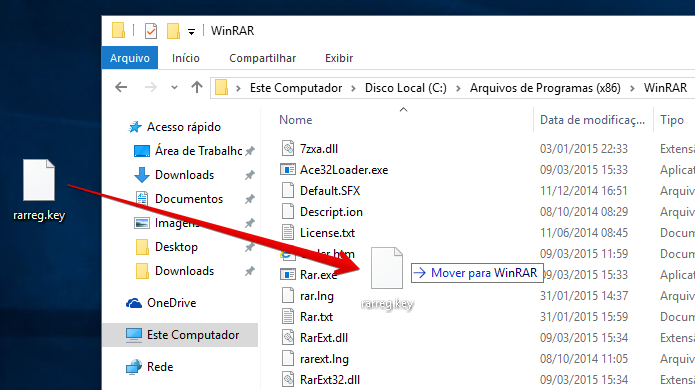Click the 7zxa.dll file icon
The width and height of the screenshot is (695, 390).
288,148
